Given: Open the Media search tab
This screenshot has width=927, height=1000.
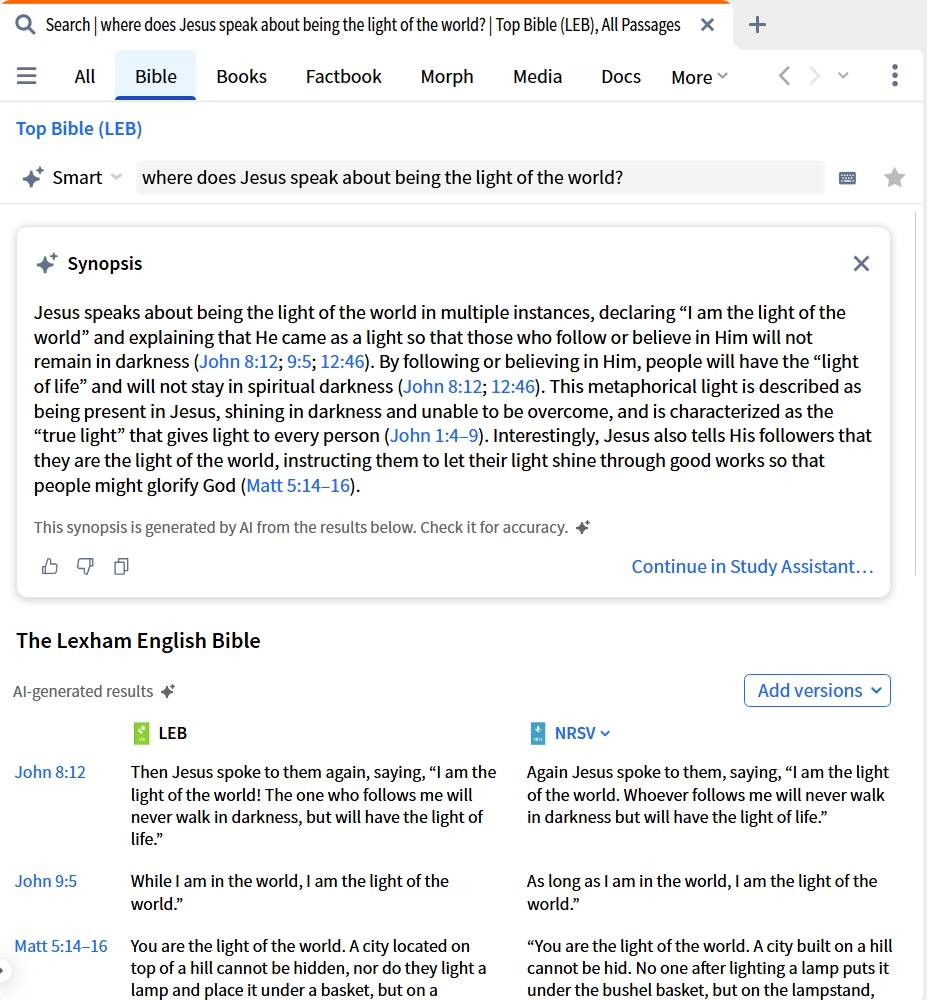Looking at the screenshot, I should point(537,77).
